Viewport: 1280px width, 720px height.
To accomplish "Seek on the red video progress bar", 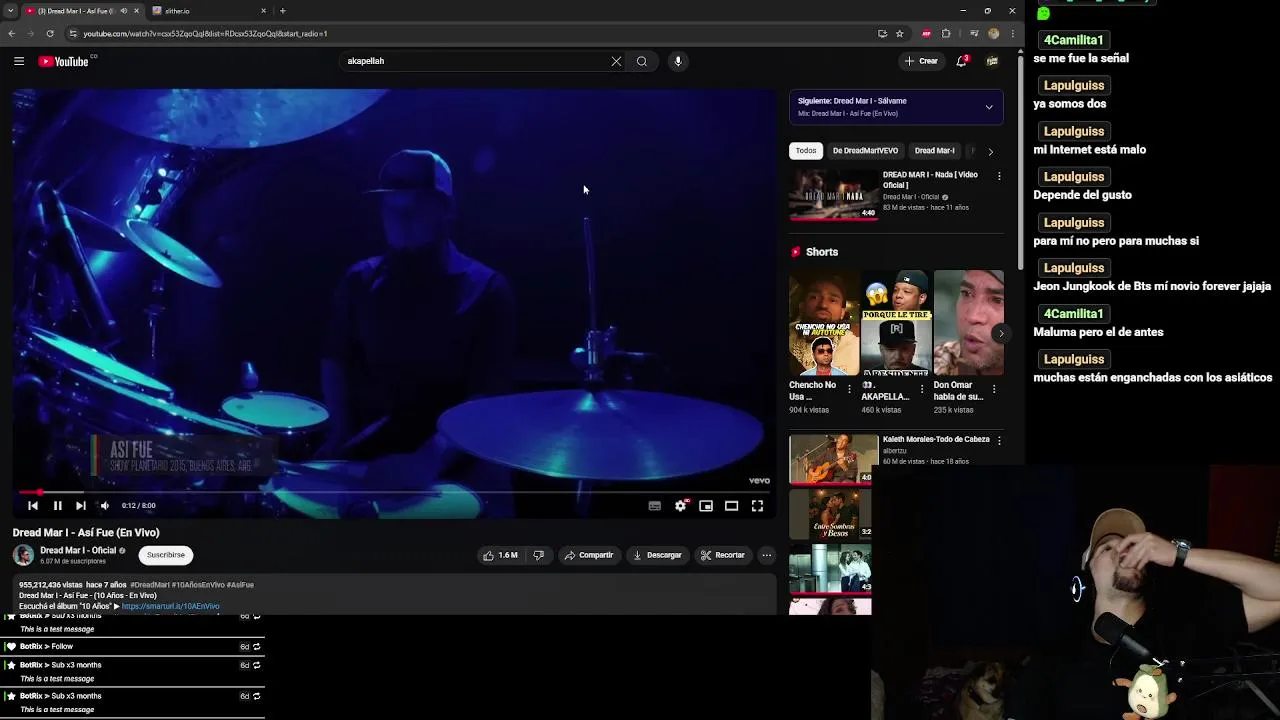I will [394, 492].
